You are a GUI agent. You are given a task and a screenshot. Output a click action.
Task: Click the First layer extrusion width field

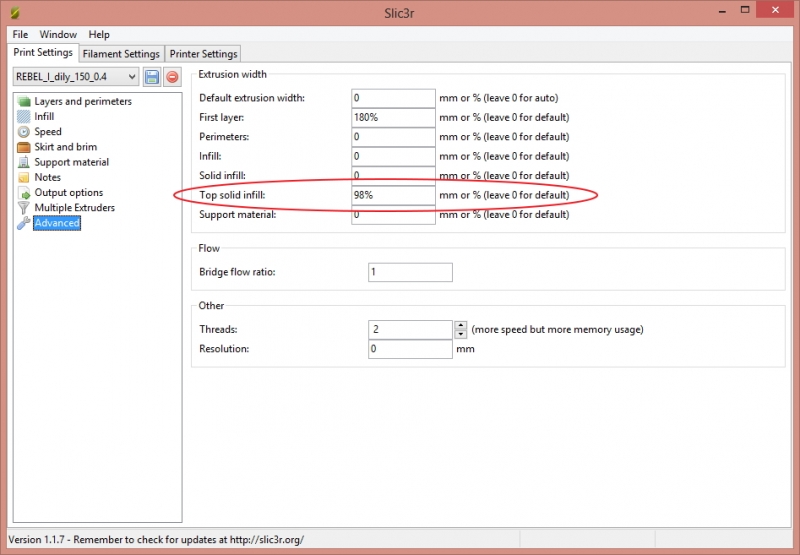click(393, 117)
